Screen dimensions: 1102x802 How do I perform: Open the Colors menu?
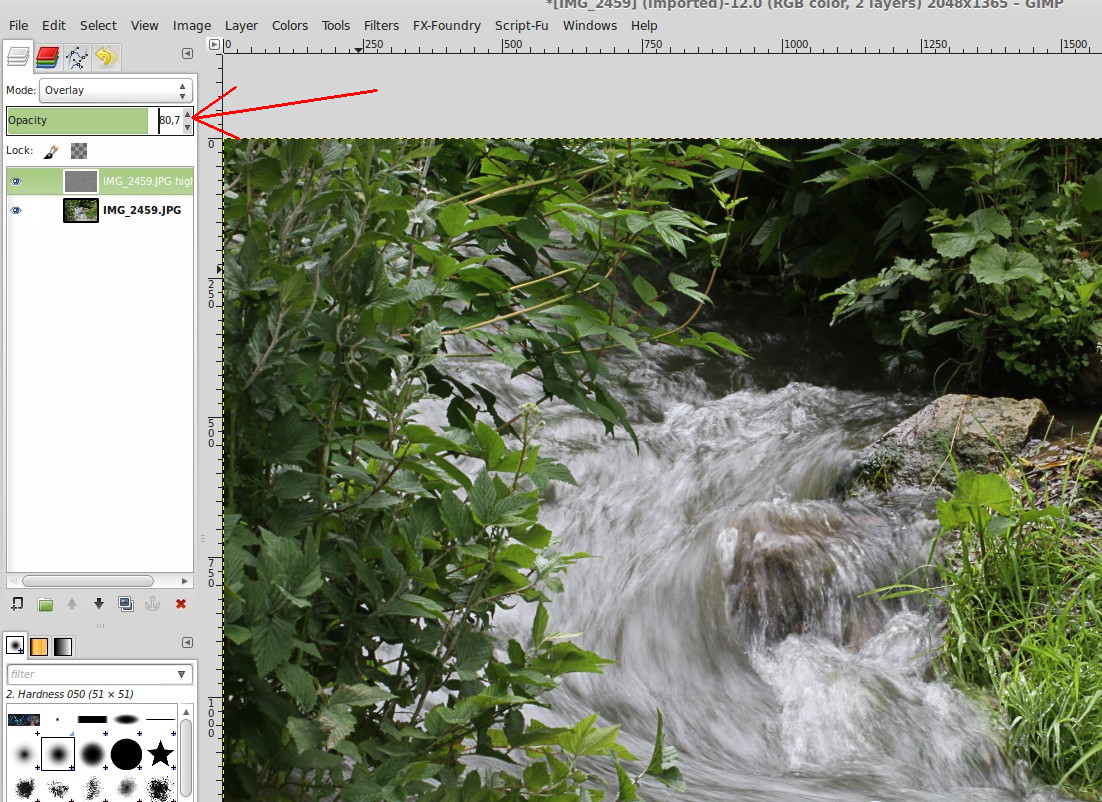pos(290,25)
